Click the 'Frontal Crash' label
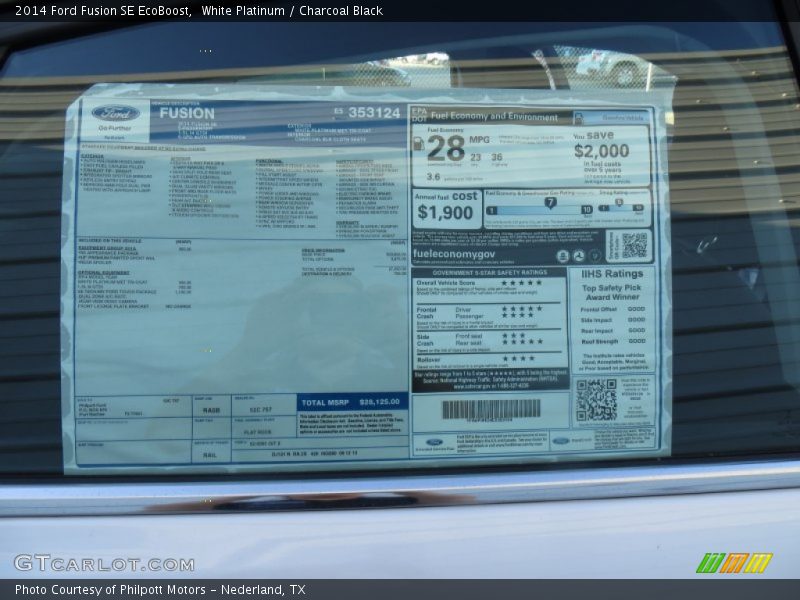 point(427,313)
